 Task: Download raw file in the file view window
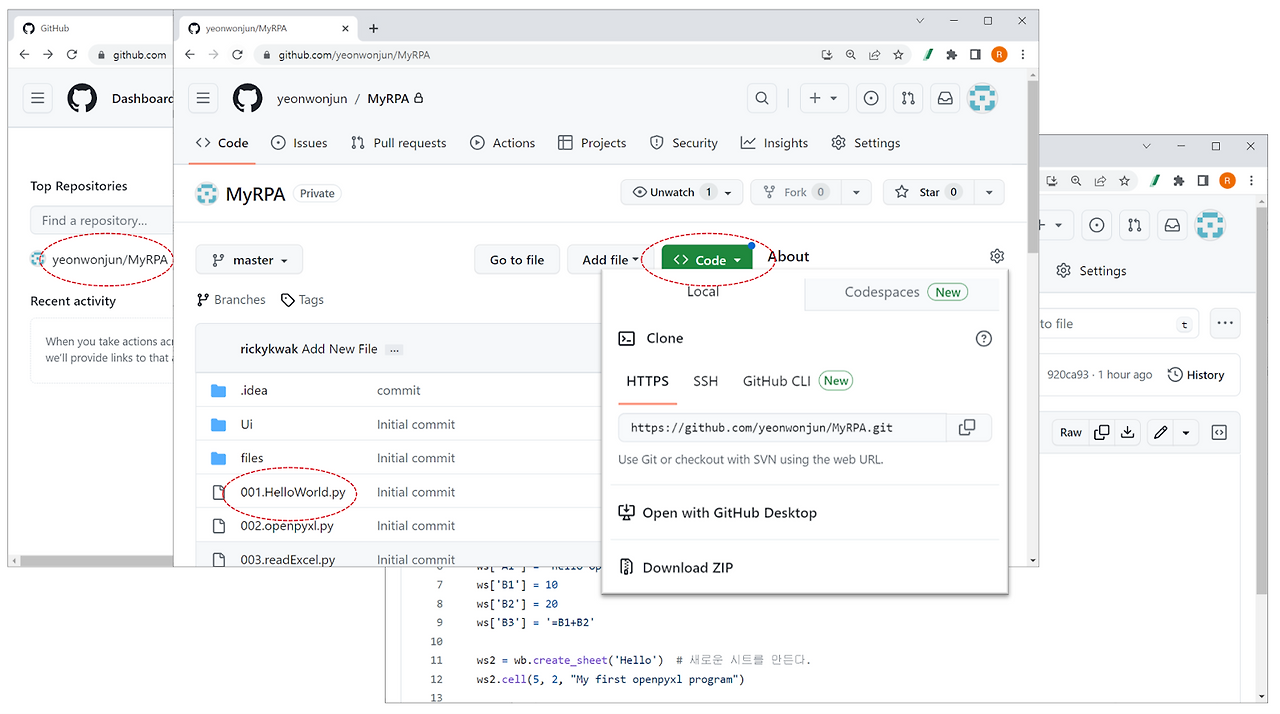tap(1128, 432)
